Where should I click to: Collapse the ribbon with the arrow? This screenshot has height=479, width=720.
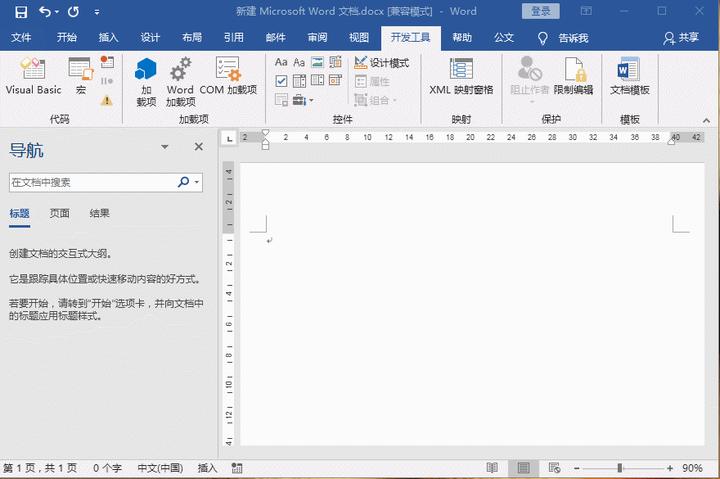click(x=706, y=120)
